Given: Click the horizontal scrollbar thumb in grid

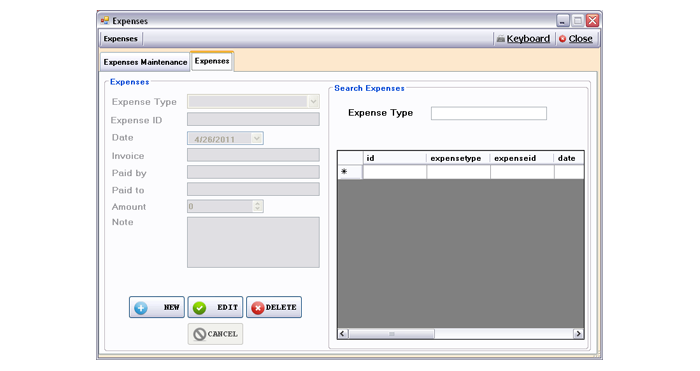Looking at the screenshot, I should click(x=392, y=333).
